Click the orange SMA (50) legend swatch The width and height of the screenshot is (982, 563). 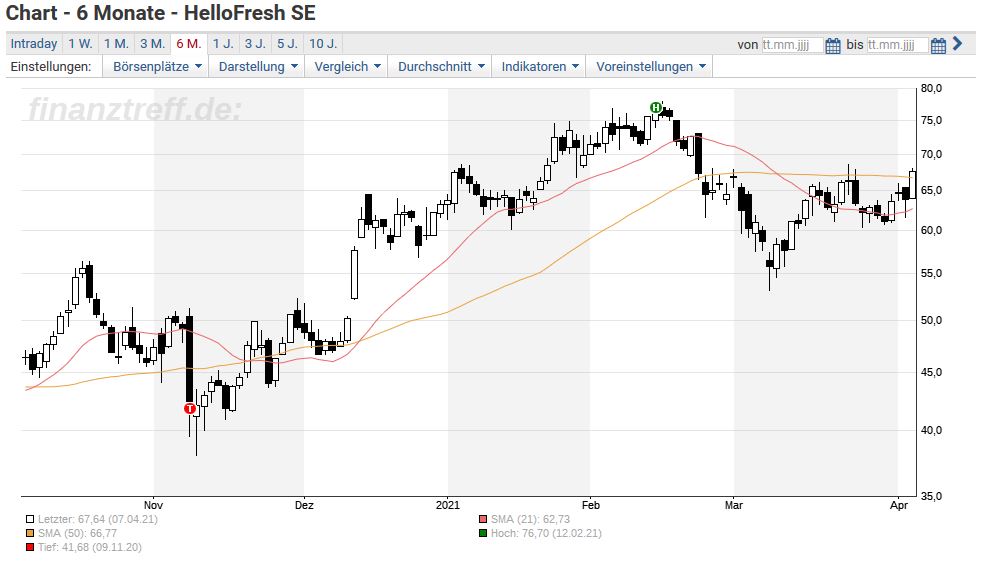pyautogui.click(x=29, y=534)
